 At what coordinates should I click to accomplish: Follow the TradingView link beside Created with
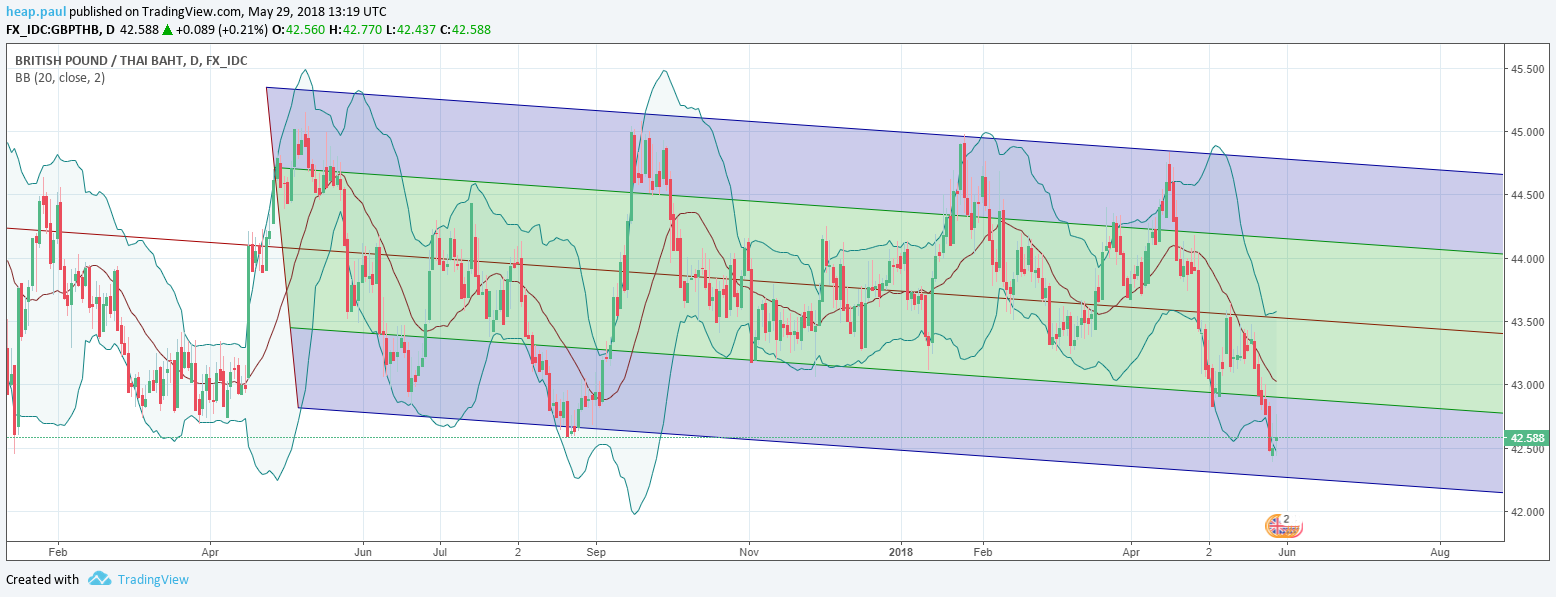tap(153, 579)
